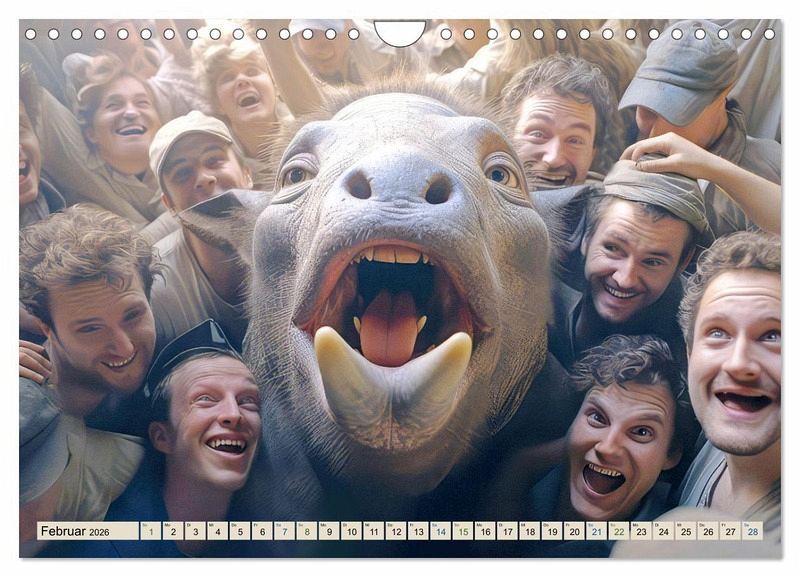Select day 1 in the calendar strip

coord(150,531)
